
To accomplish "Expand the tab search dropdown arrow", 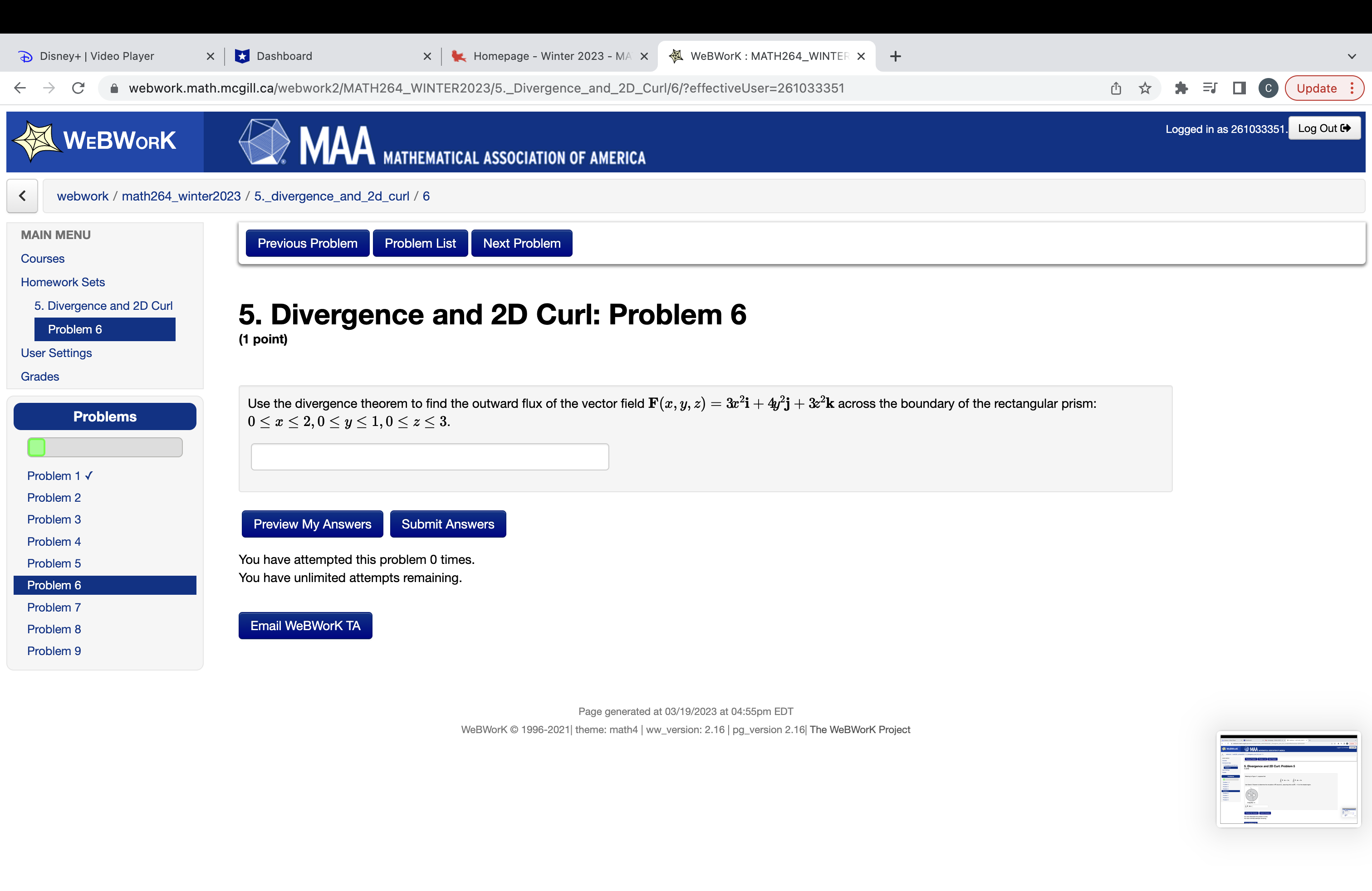I will click(x=1352, y=56).
